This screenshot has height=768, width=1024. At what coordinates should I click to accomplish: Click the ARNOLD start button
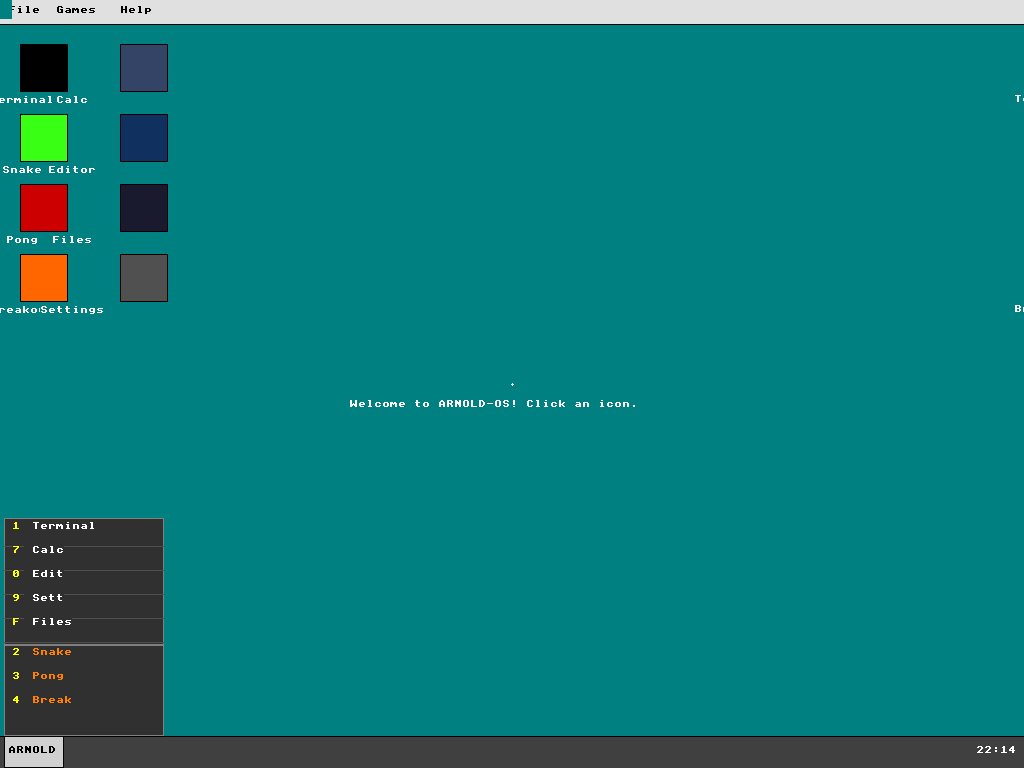point(31,749)
